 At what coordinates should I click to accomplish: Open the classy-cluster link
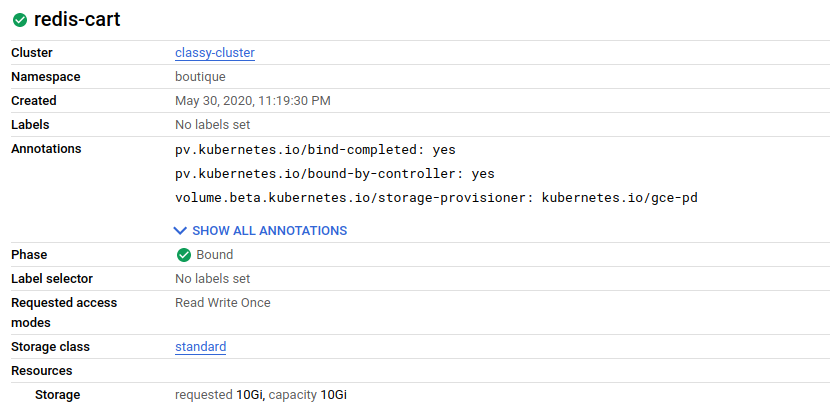[x=215, y=53]
